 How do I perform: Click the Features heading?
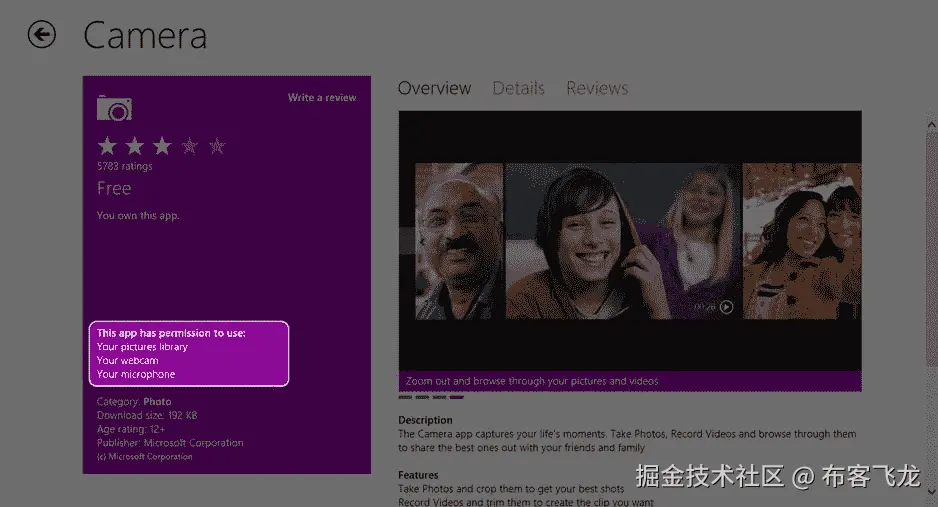tap(418, 475)
